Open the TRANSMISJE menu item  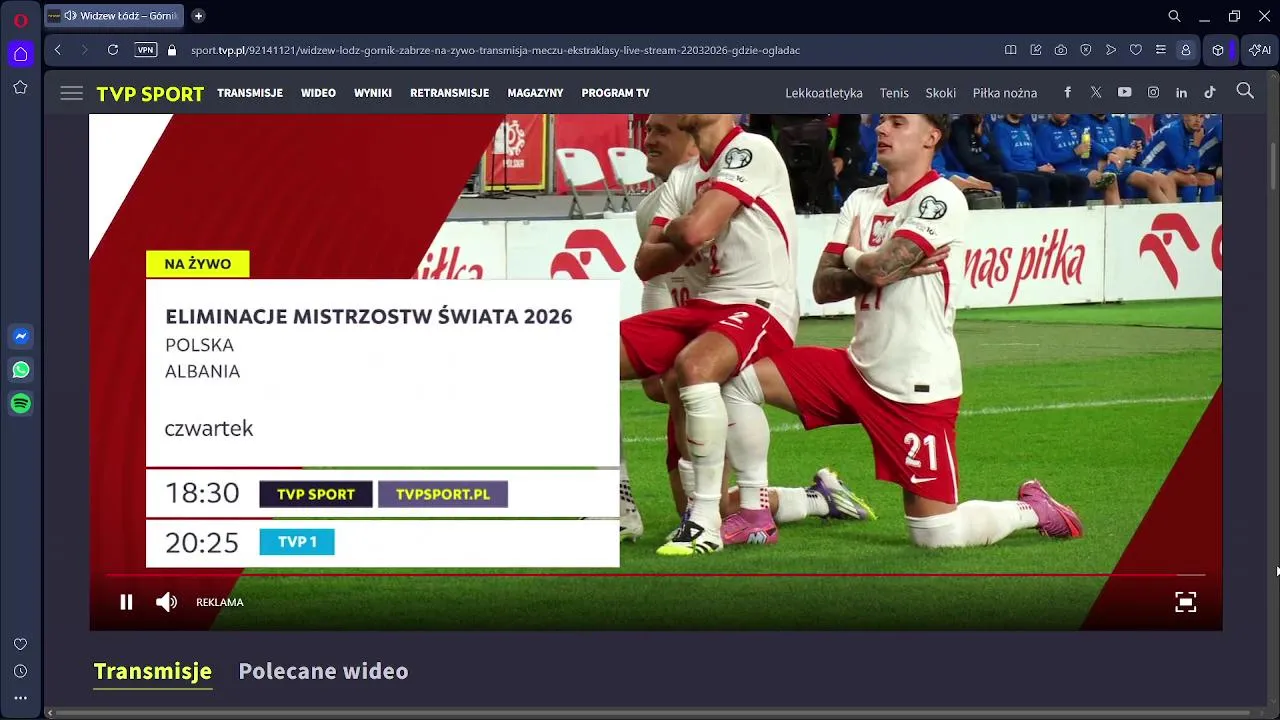250,93
